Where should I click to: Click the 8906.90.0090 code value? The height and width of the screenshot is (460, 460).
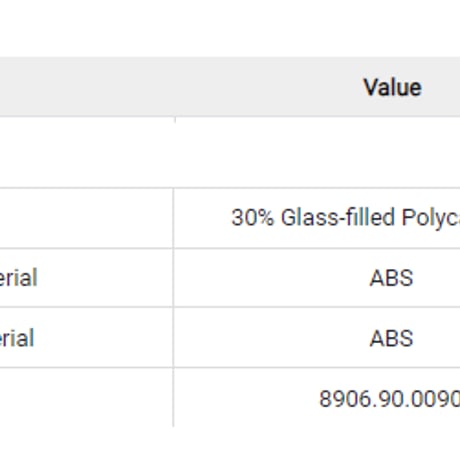point(389,399)
